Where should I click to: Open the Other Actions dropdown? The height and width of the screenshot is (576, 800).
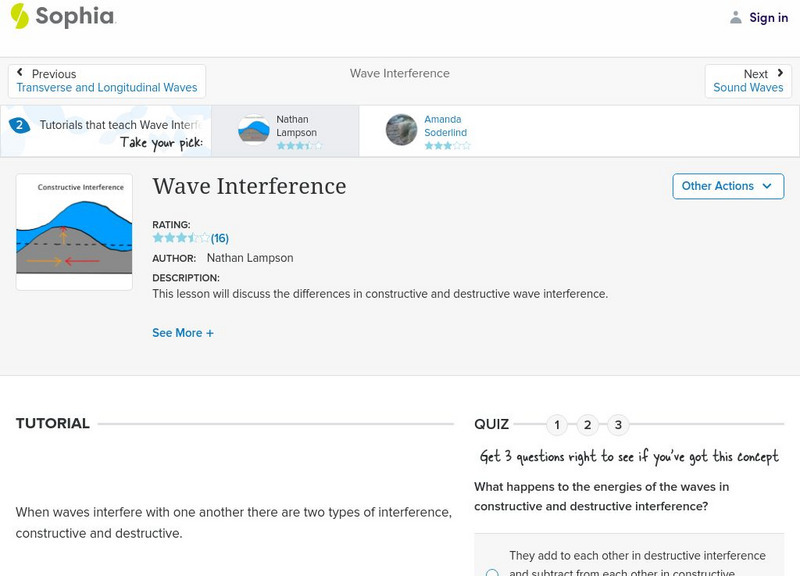727,186
